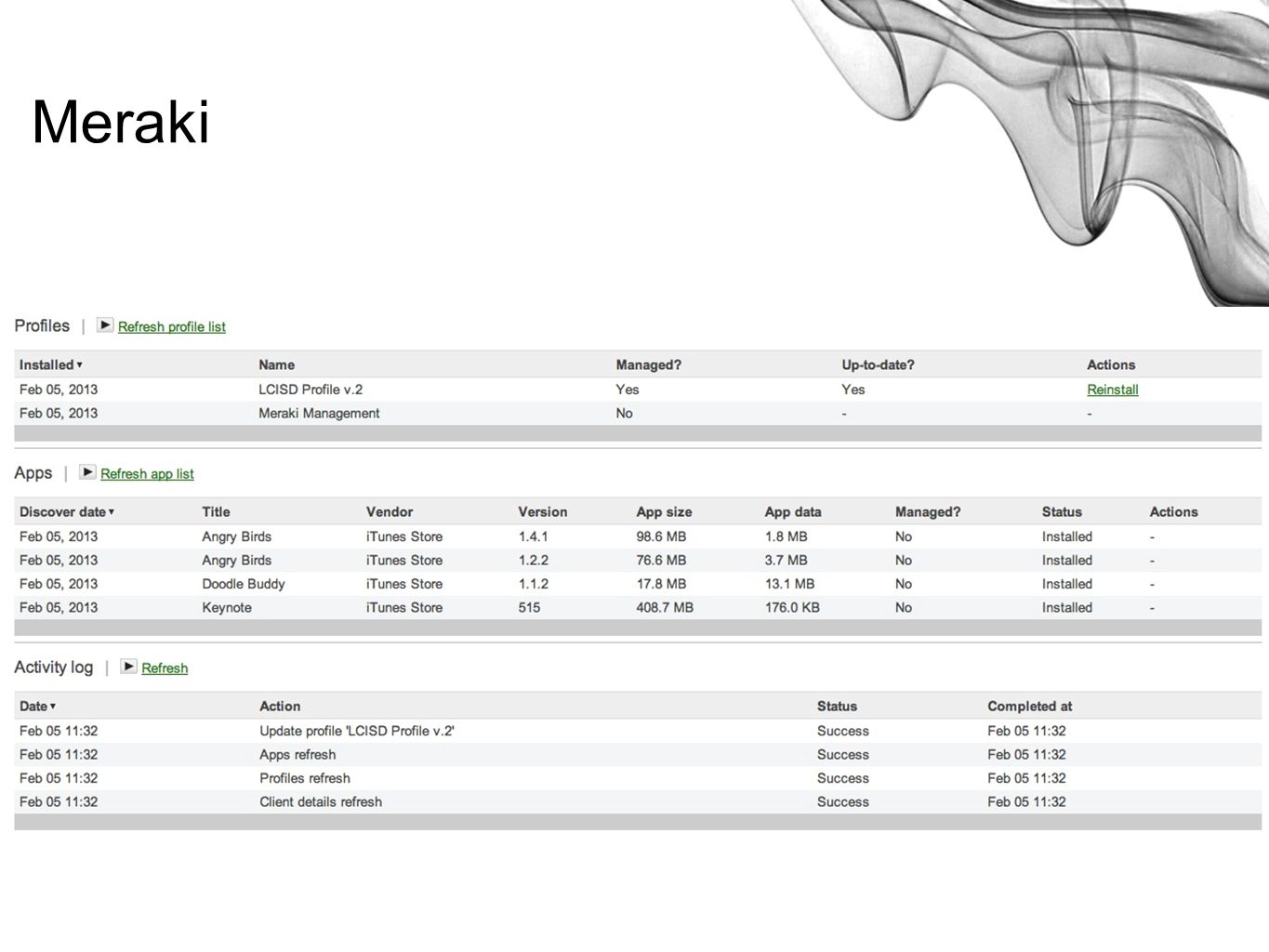Select the Keynote app title

pyautogui.click(x=227, y=607)
